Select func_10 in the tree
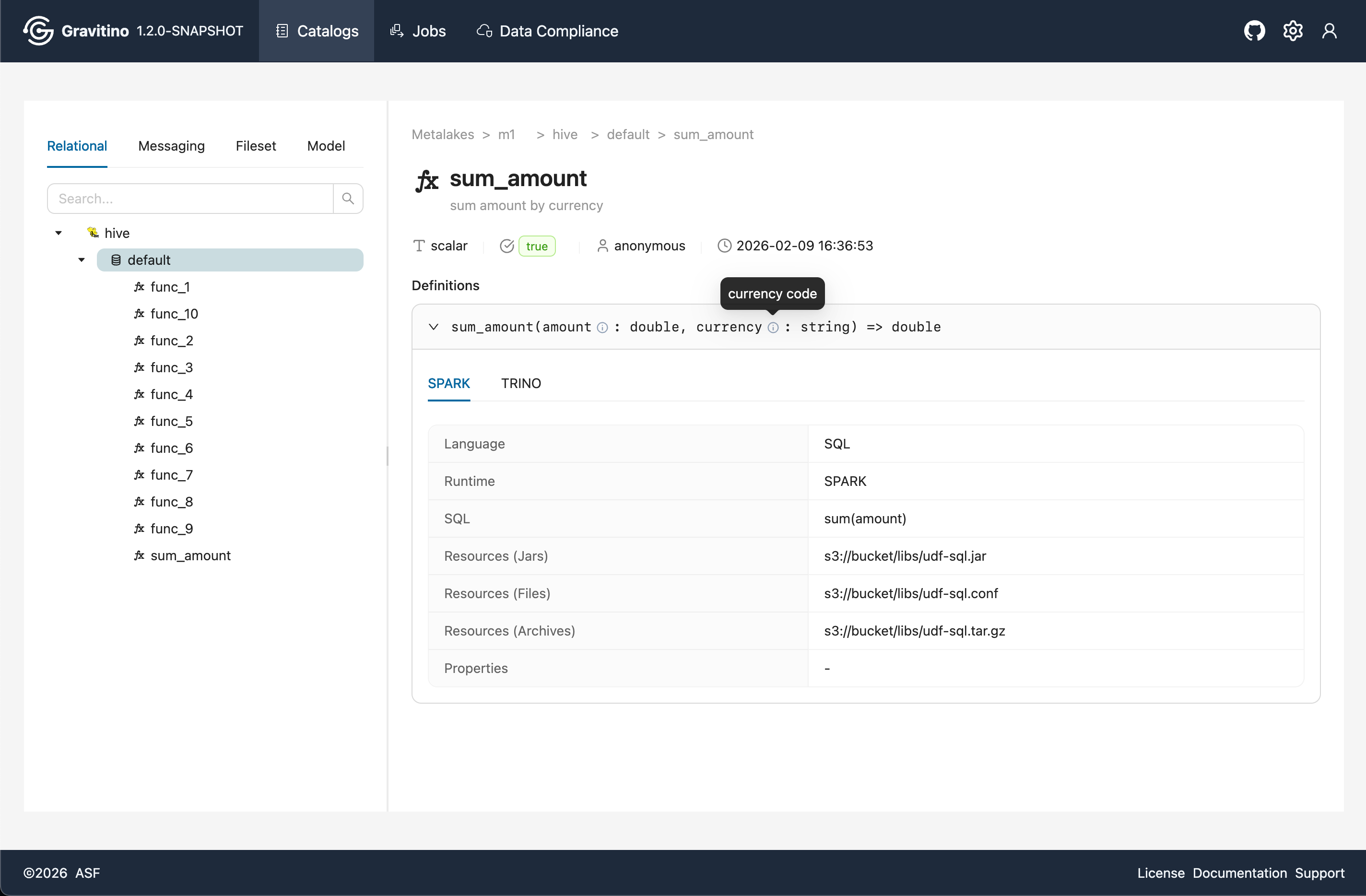This screenshot has width=1366, height=896. click(x=174, y=313)
